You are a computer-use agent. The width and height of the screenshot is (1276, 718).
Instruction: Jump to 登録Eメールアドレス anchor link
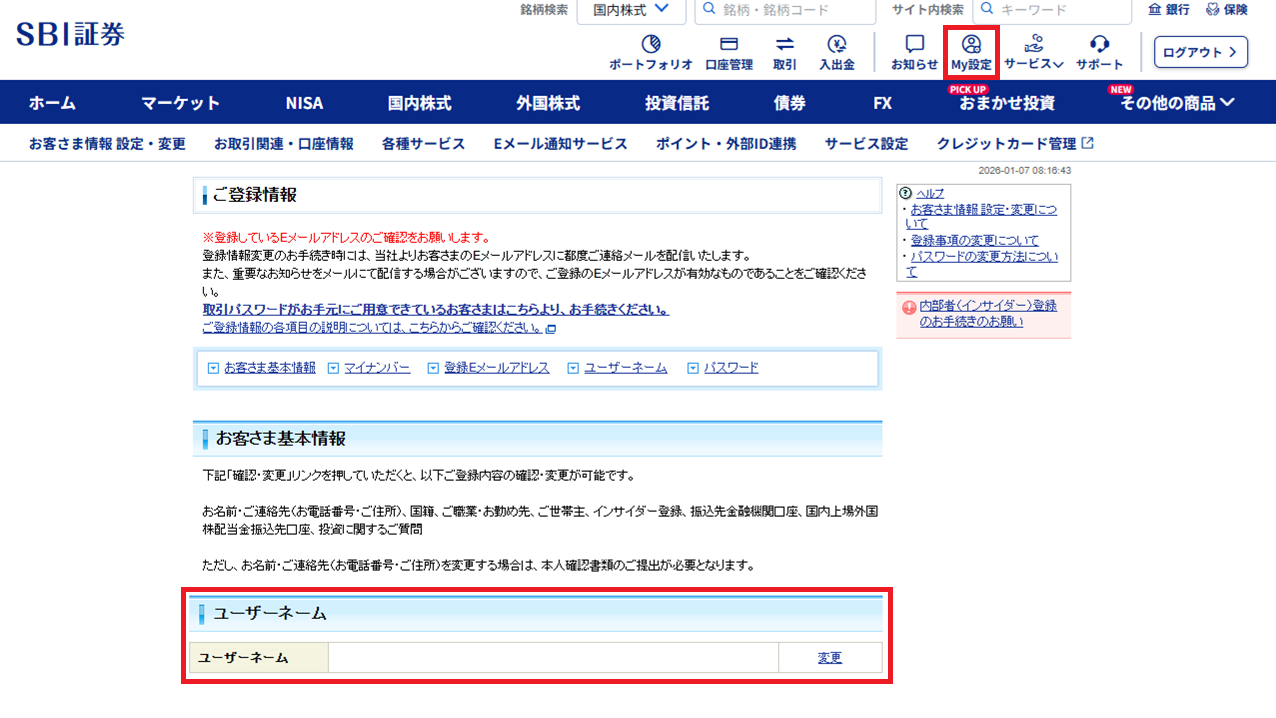pos(497,368)
